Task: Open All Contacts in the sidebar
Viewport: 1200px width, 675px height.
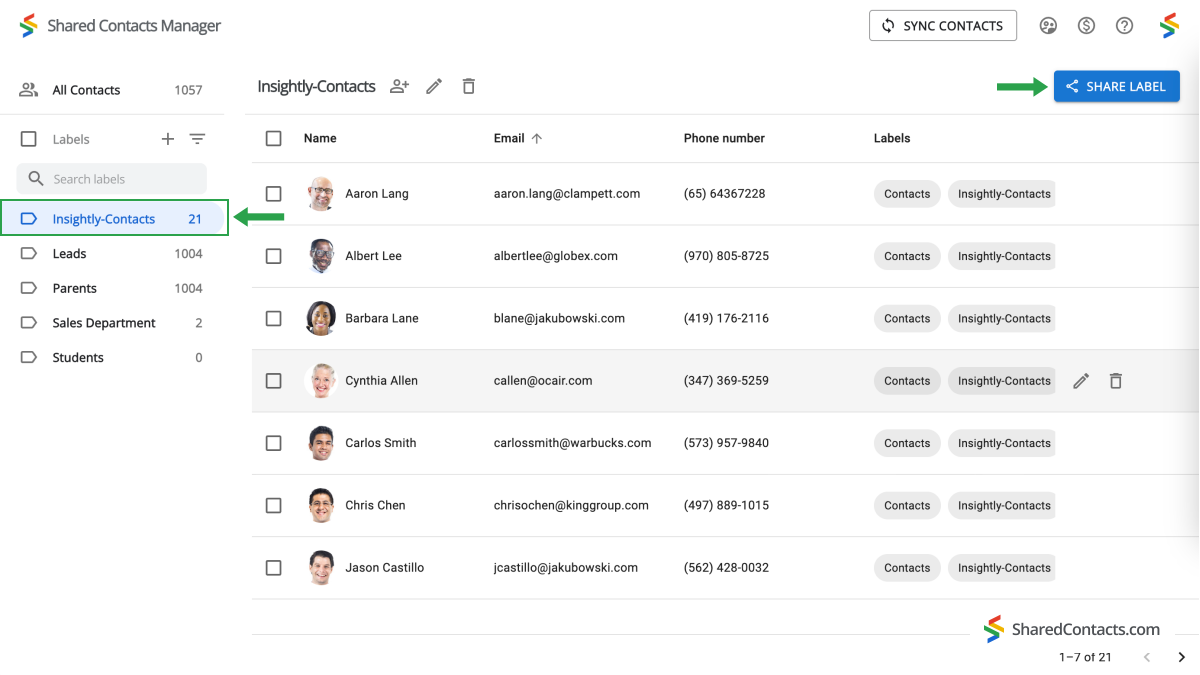Action: (111, 90)
